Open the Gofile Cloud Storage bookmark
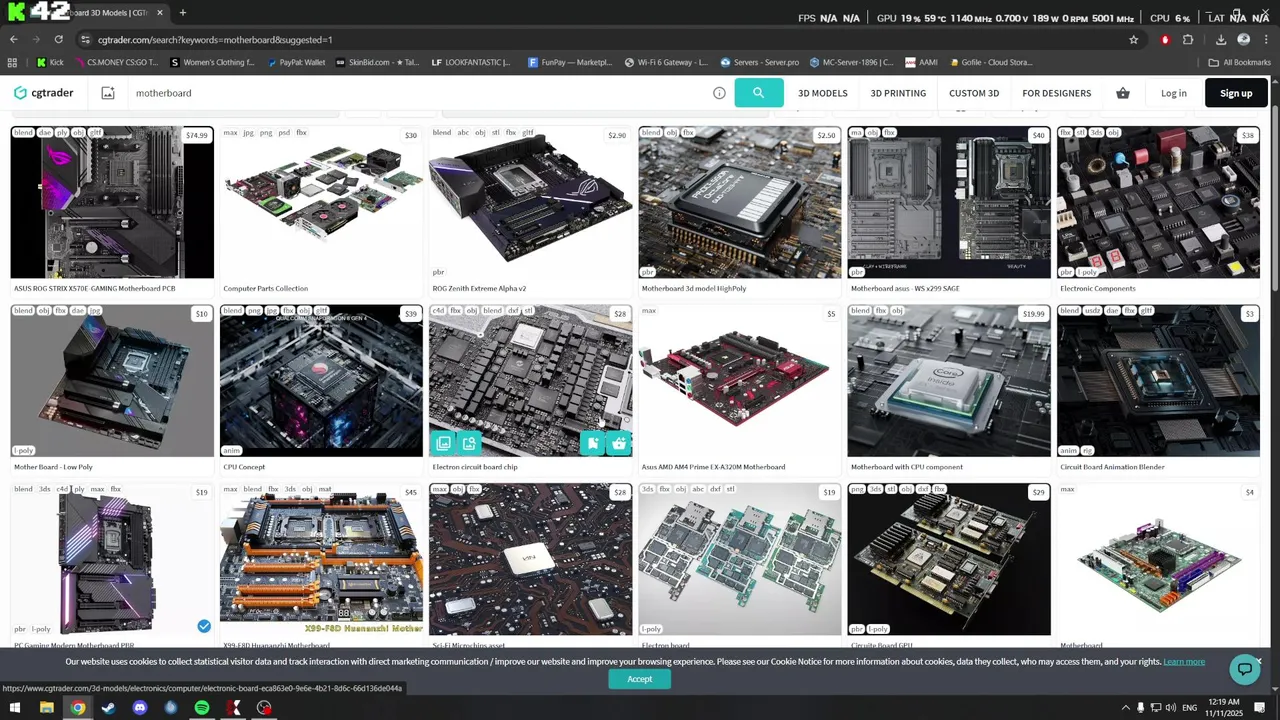 990,62
